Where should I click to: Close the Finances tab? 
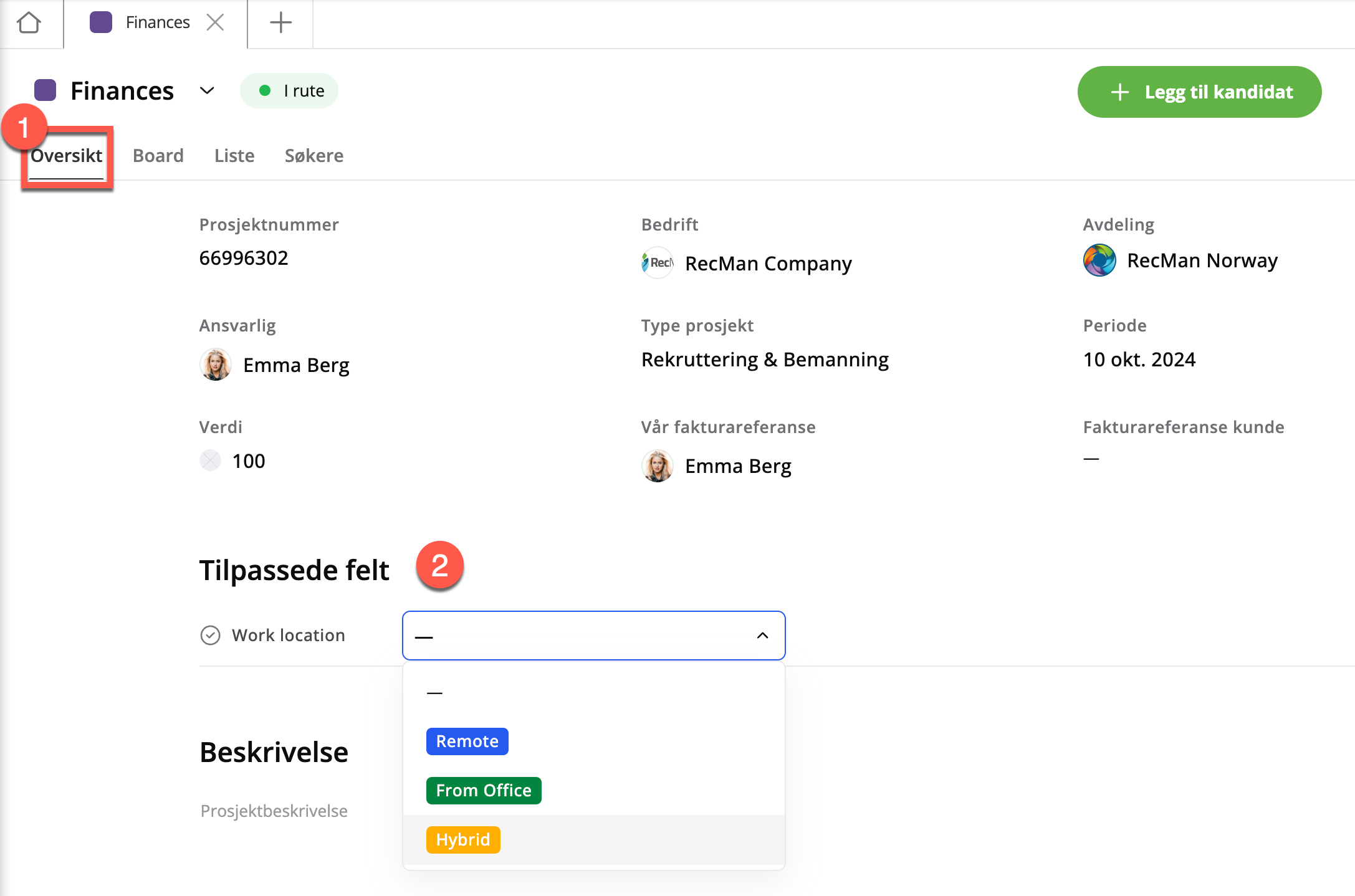(215, 22)
